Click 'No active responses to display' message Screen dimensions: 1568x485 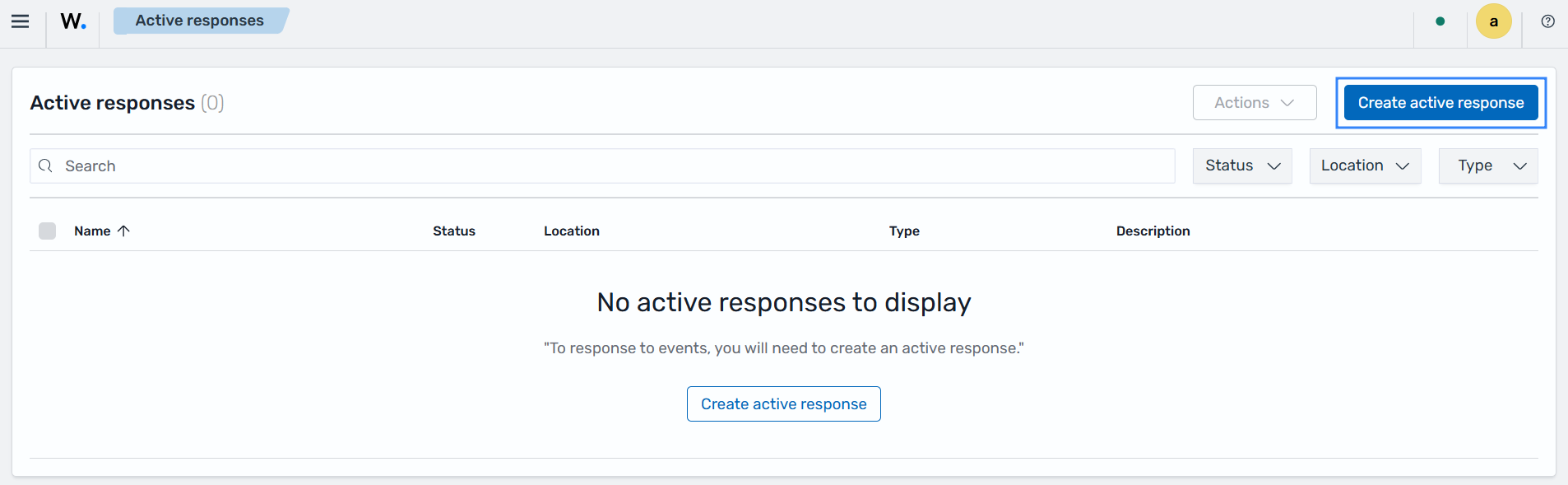(x=784, y=303)
